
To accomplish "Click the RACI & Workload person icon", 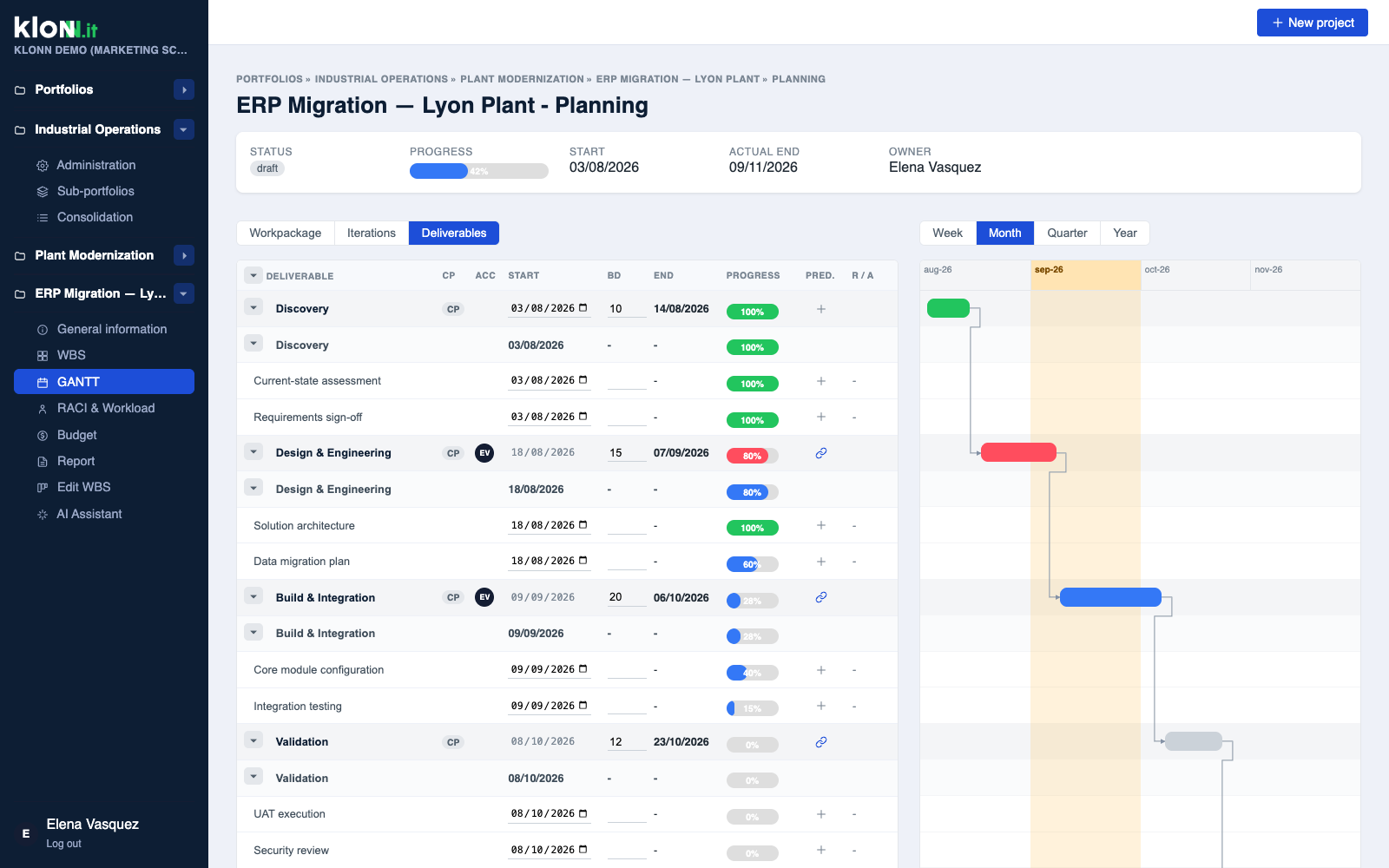I will click(42, 409).
